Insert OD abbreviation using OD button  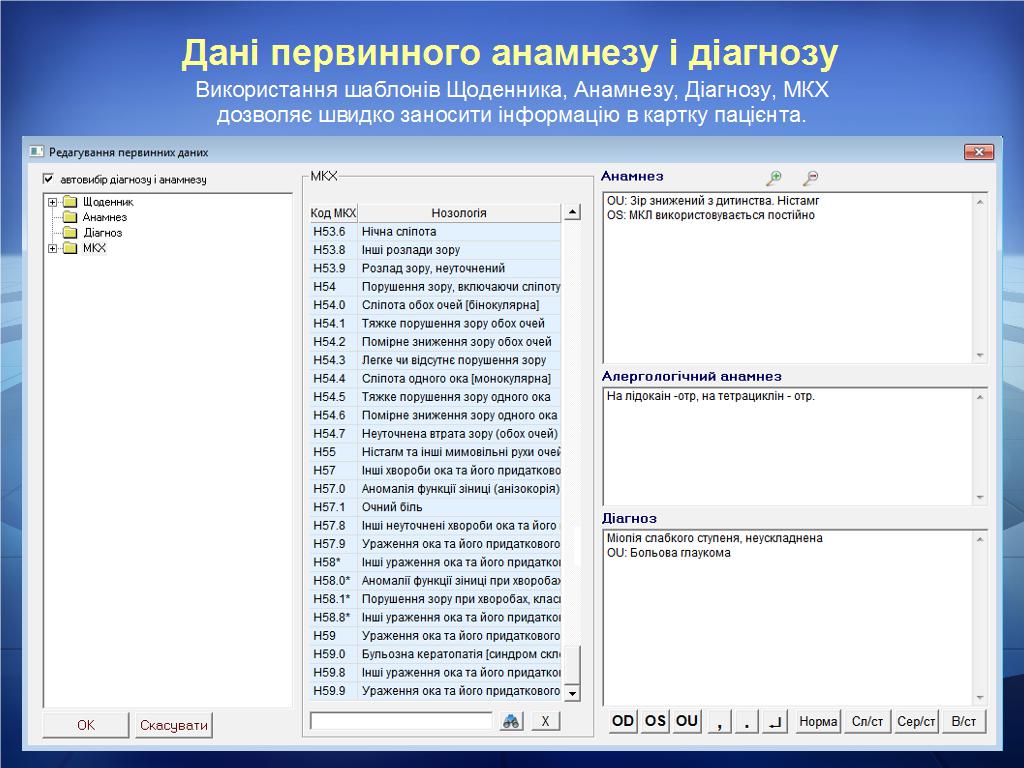click(x=623, y=721)
